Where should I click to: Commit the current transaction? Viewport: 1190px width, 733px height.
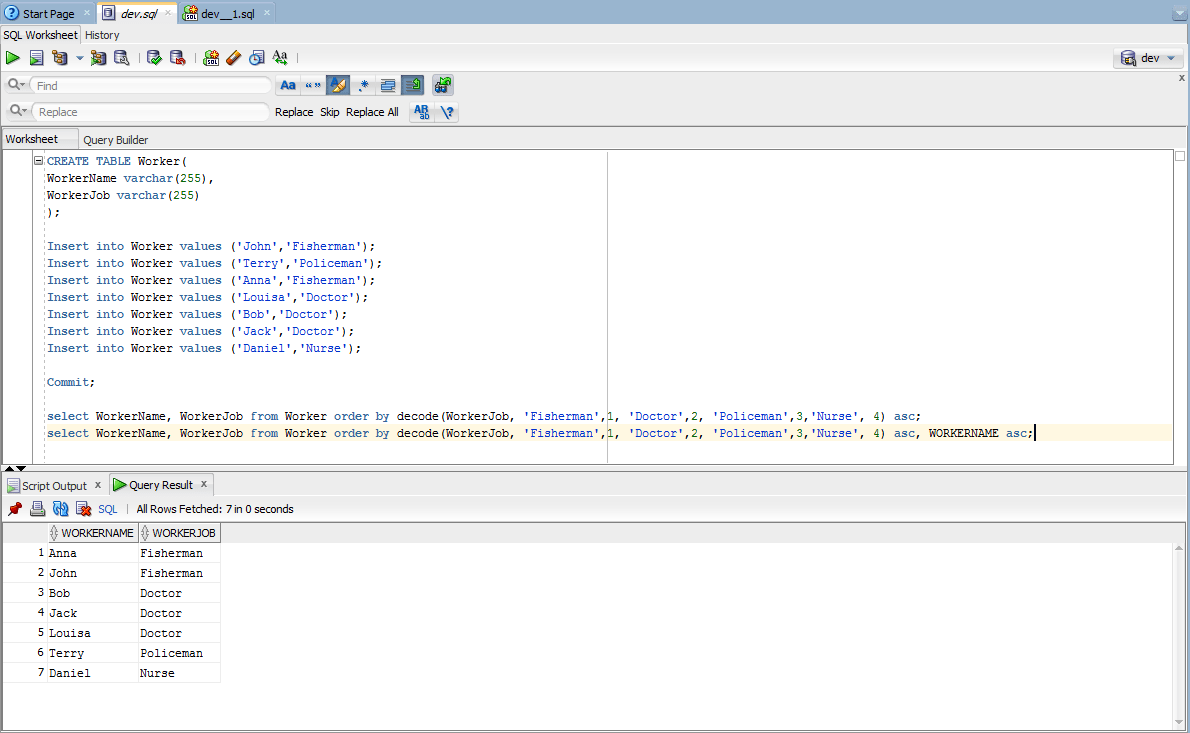pyautogui.click(x=154, y=57)
